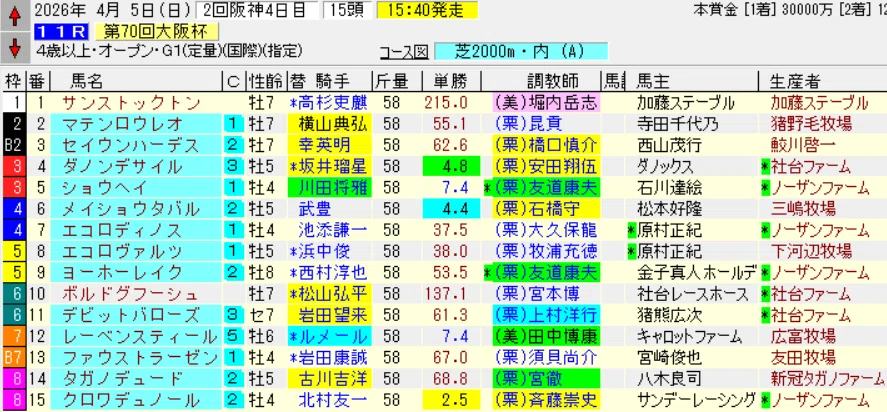Select horse エコロヴァルツ
887x412 pixels.
pos(122,252)
